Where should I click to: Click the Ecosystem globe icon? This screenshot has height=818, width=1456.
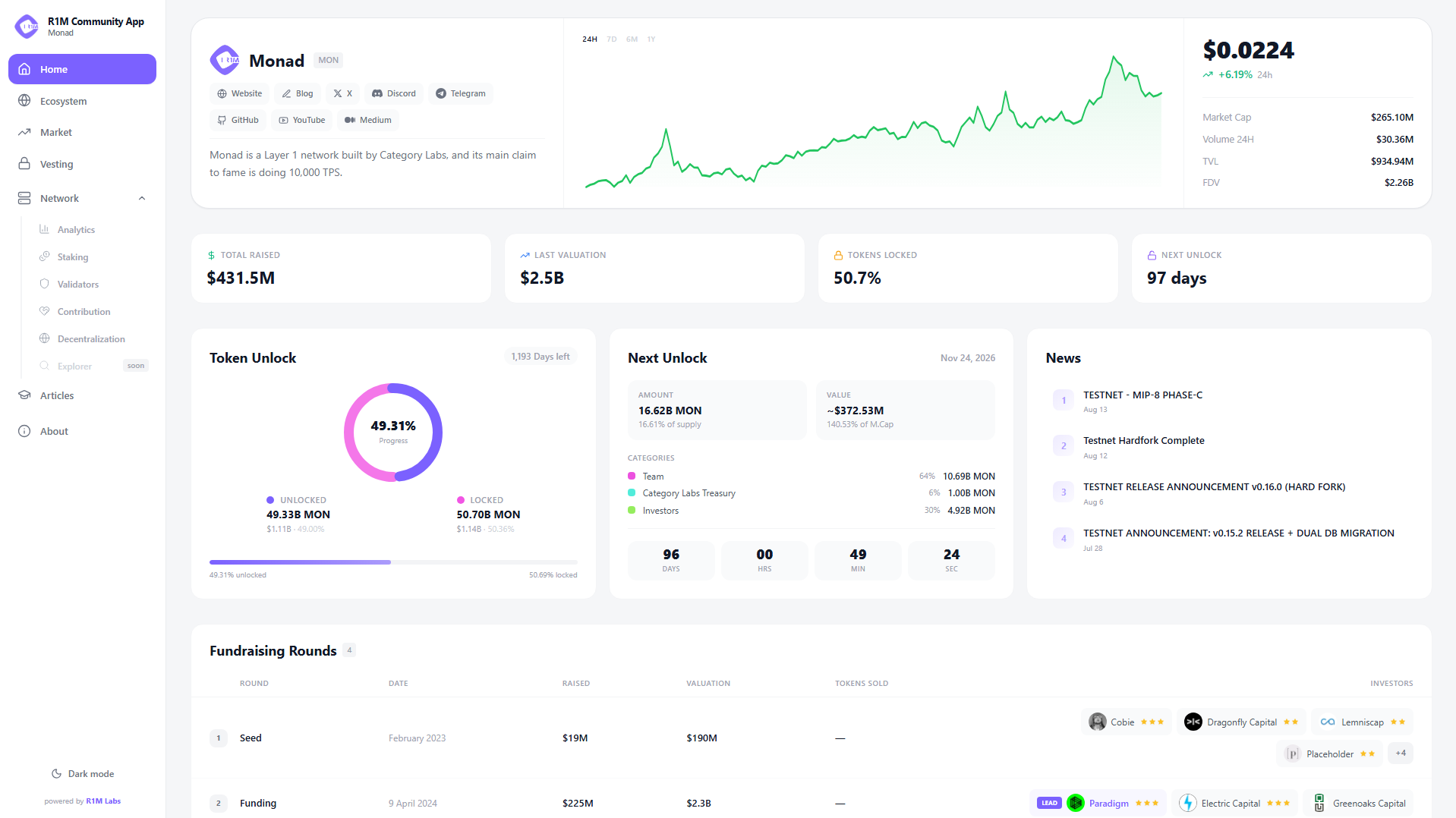coord(25,101)
